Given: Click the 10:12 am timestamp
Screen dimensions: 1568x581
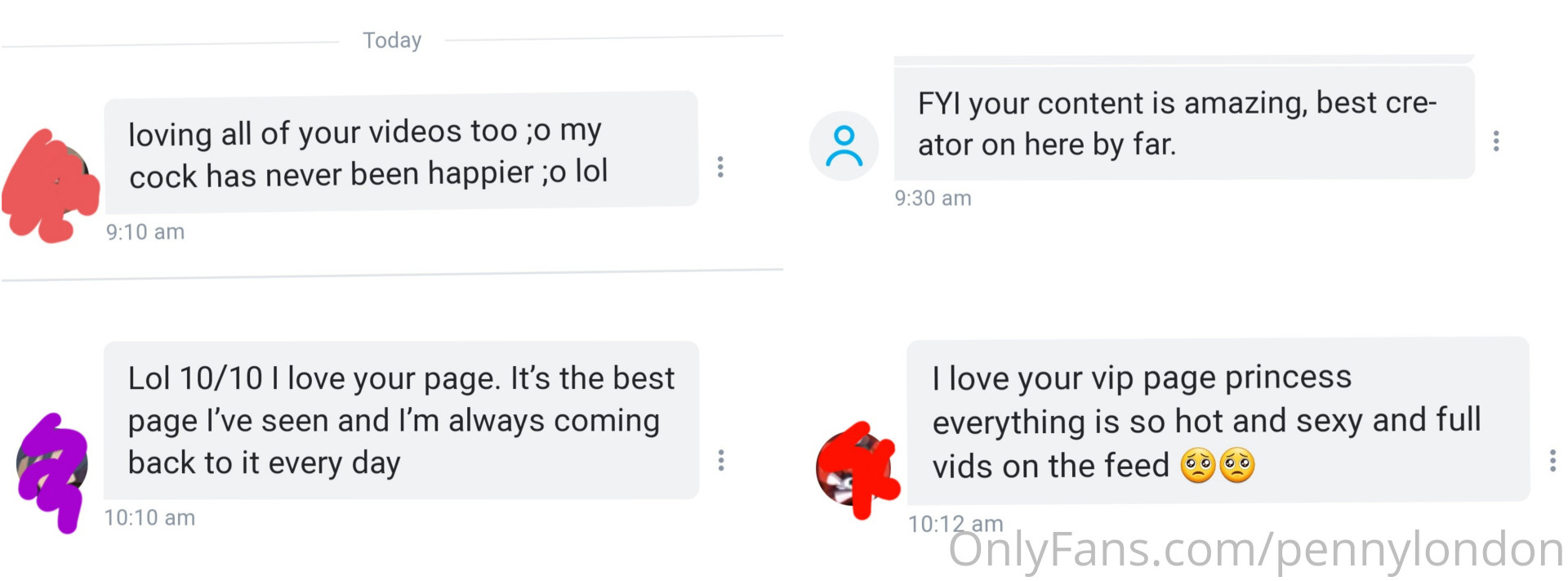Looking at the screenshot, I should click(x=955, y=523).
